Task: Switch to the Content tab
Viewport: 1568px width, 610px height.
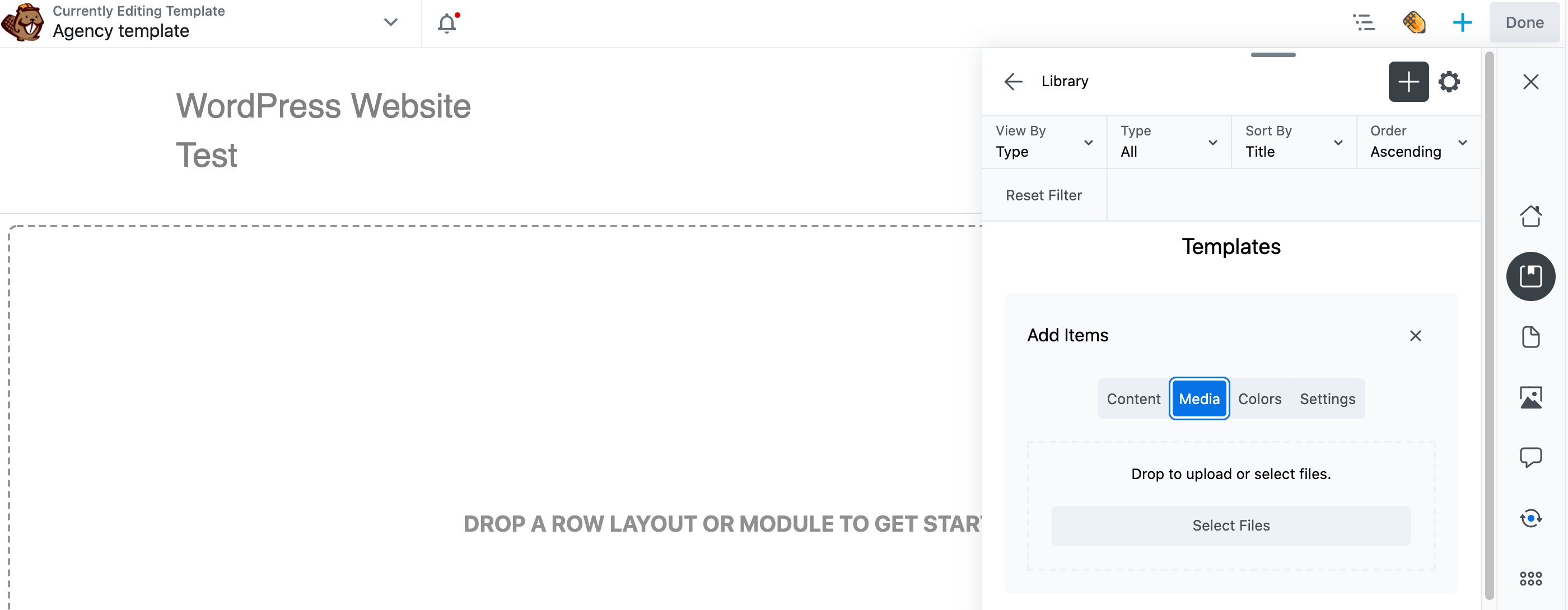Action: coord(1134,399)
